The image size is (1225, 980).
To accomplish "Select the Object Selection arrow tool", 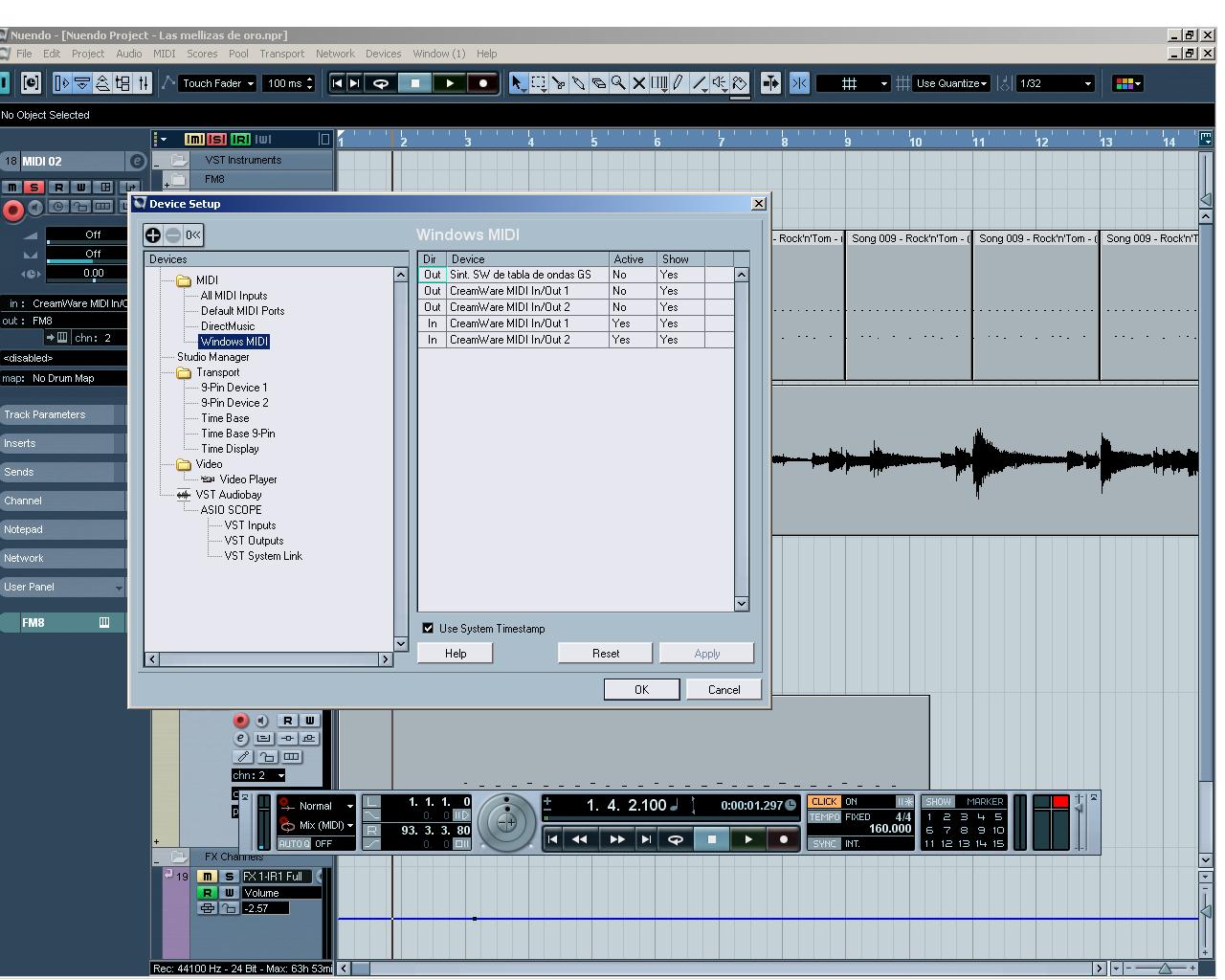I will point(518,83).
